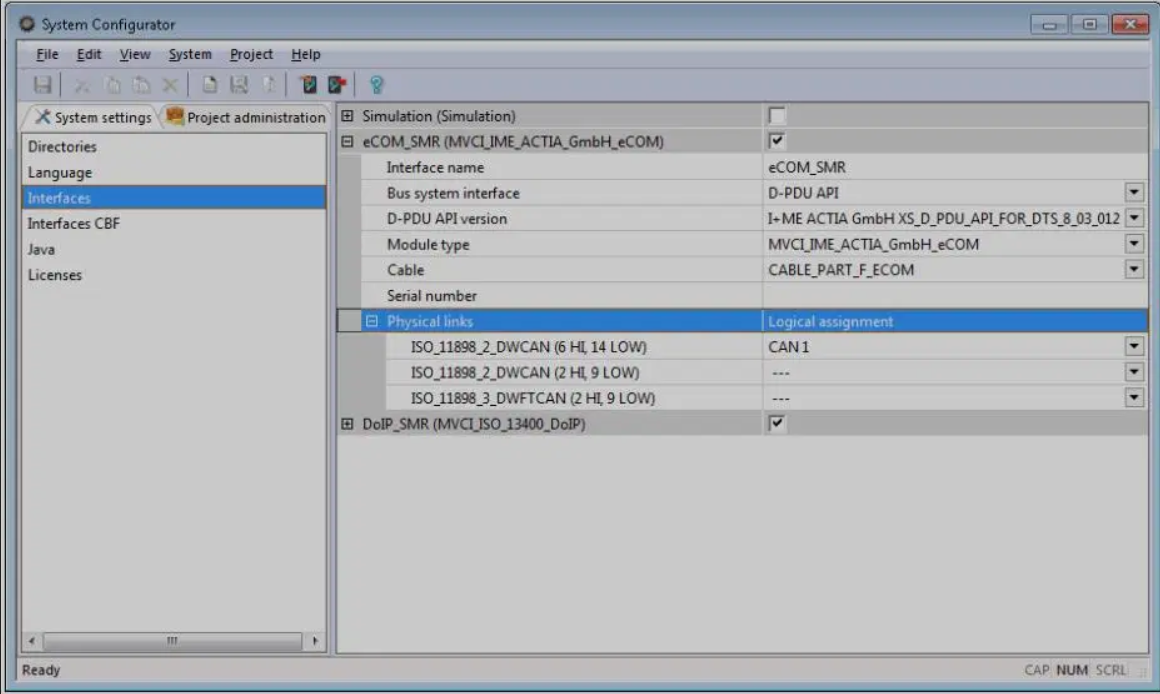The width and height of the screenshot is (1160, 694).
Task: Click the dark checklist toolbar icon
Action: pos(308,85)
